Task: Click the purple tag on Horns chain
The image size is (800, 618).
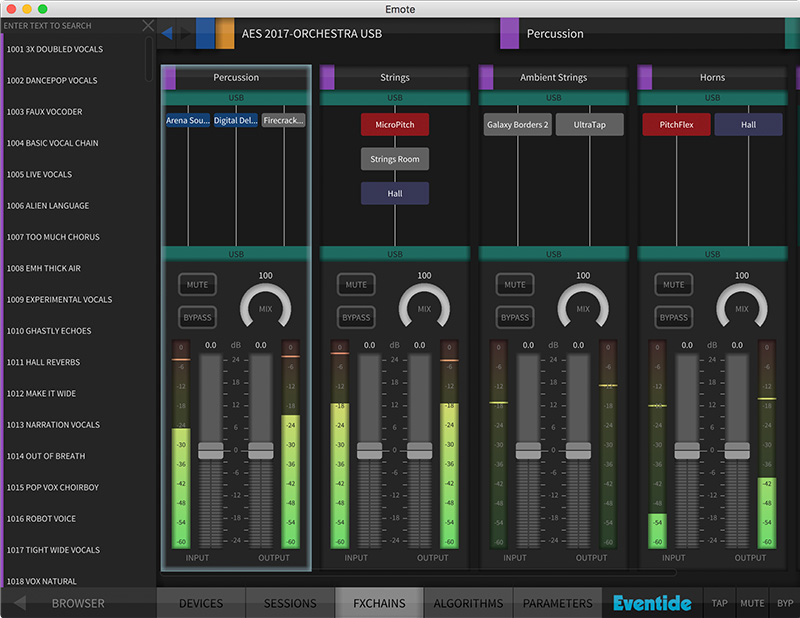Action: coord(645,78)
